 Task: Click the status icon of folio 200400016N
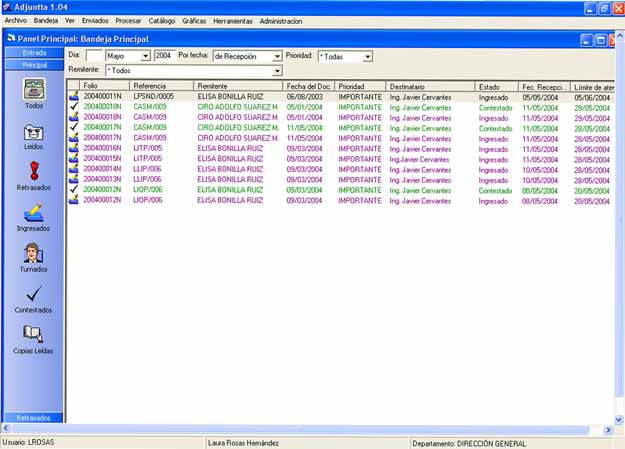(x=74, y=148)
